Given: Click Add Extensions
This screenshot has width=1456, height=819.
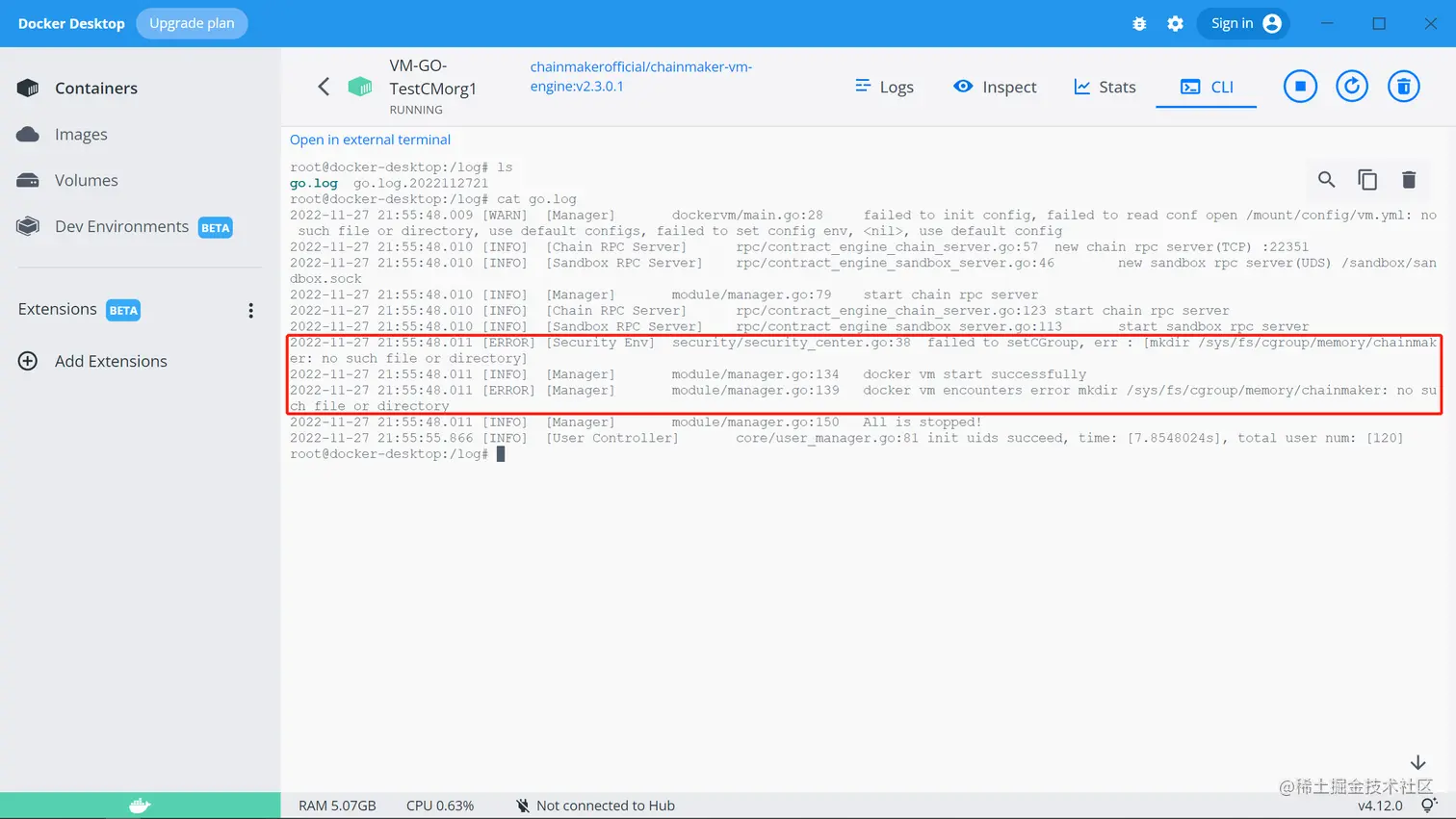Looking at the screenshot, I should pos(111,361).
